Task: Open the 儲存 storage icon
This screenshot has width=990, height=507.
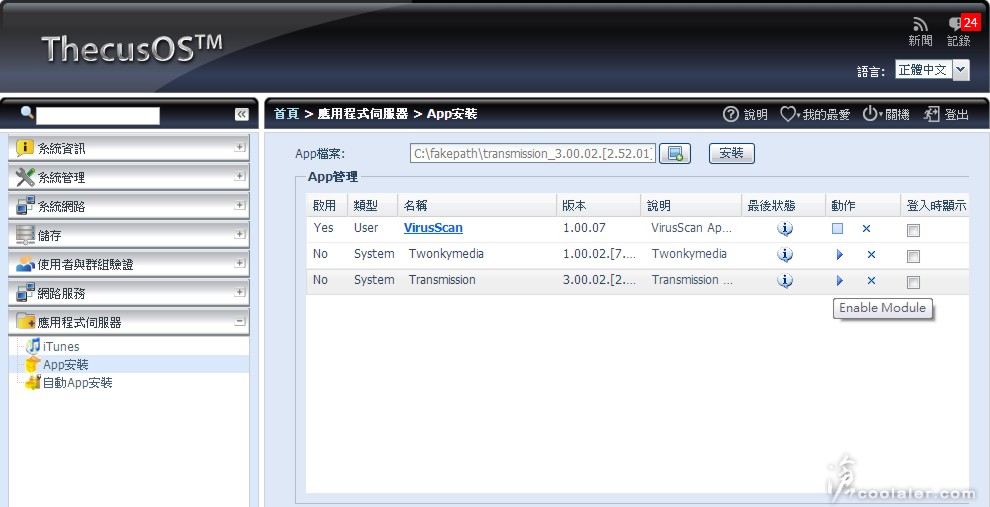Action: tap(25, 235)
